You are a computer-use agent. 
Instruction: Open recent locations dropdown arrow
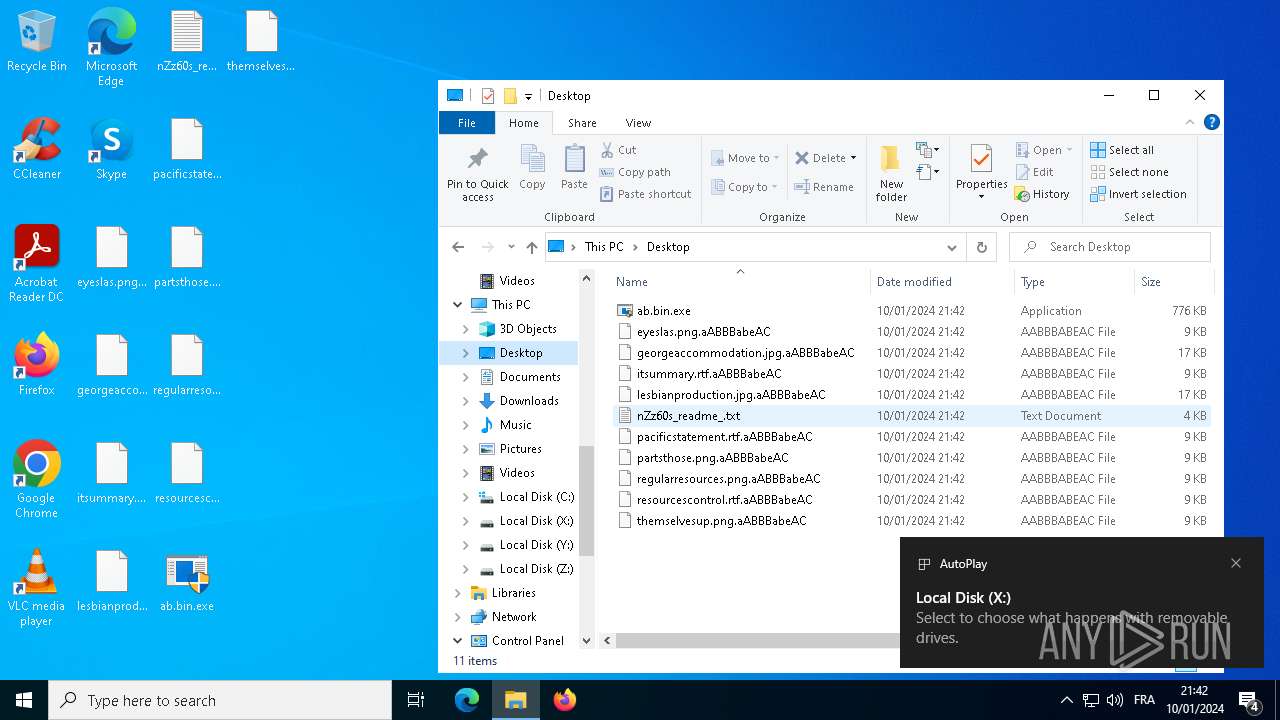[x=511, y=247]
